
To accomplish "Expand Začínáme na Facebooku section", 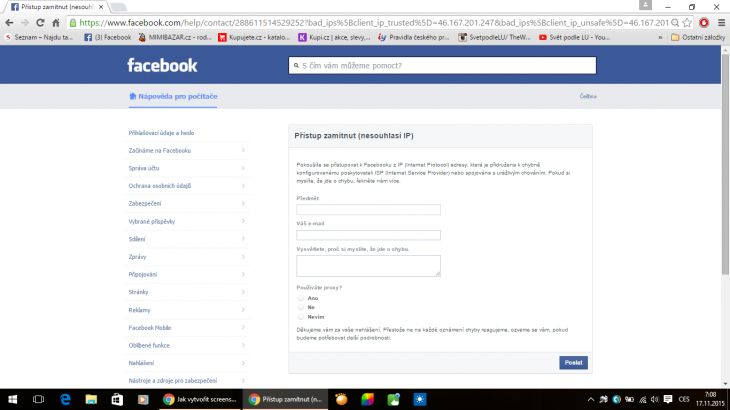I will tap(187, 150).
